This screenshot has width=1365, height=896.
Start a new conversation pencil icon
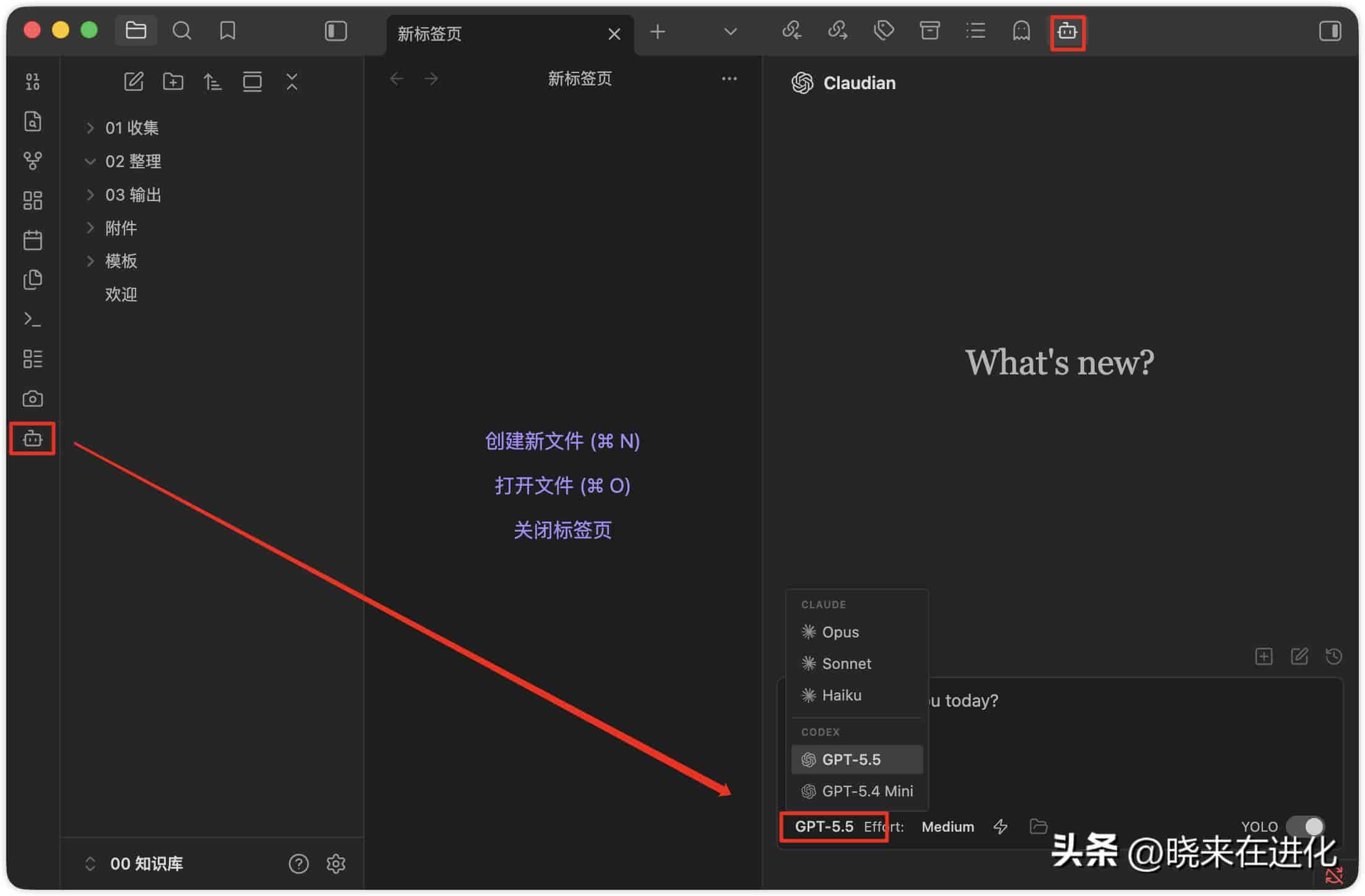pyautogui.click(x=1299, y=656)
